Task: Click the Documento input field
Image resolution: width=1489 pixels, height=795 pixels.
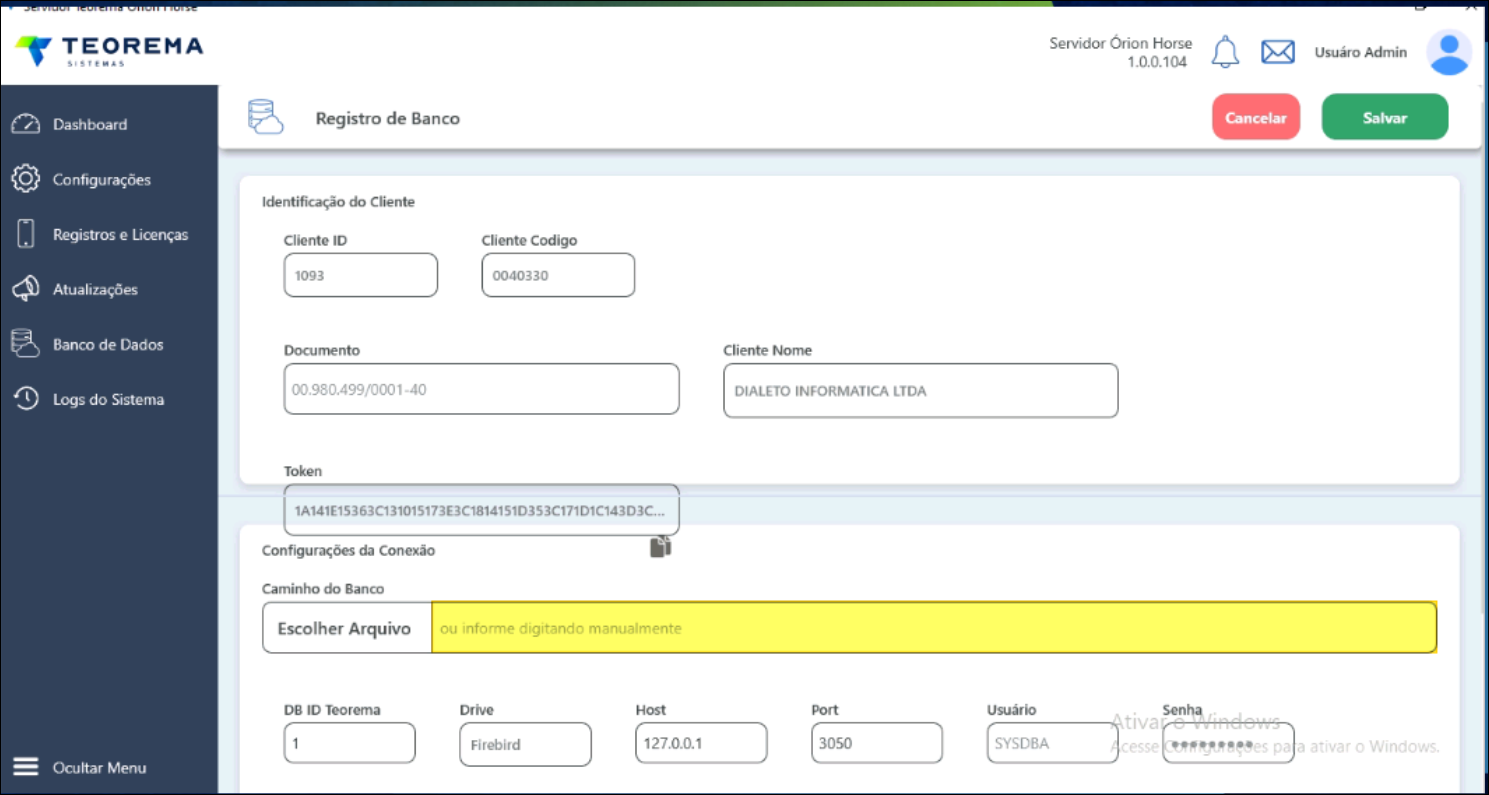Action: tap(481, 389)
